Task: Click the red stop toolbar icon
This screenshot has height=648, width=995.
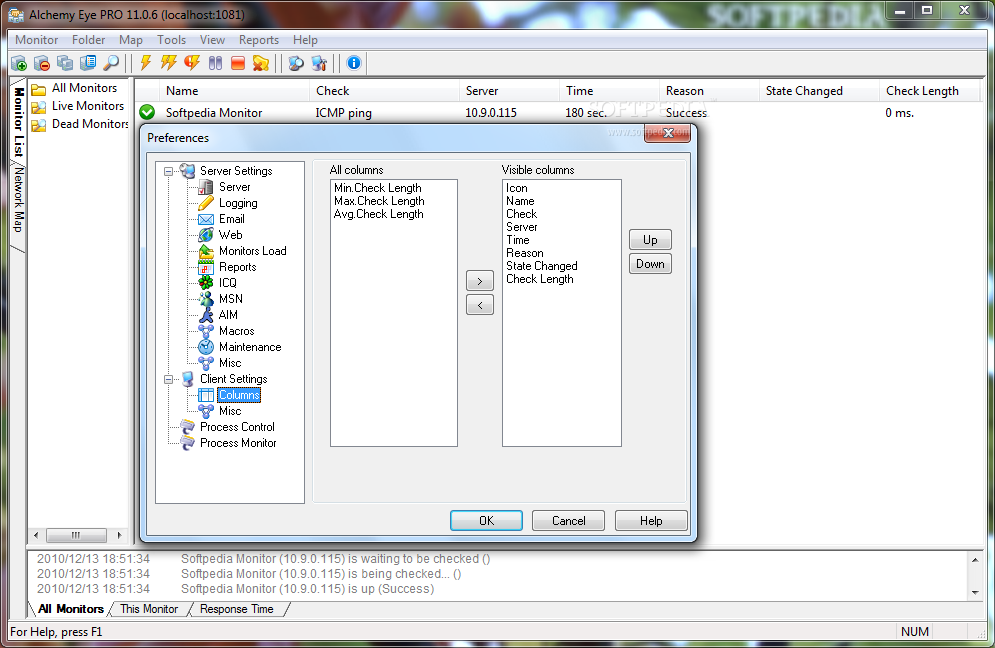Action: 238,63
